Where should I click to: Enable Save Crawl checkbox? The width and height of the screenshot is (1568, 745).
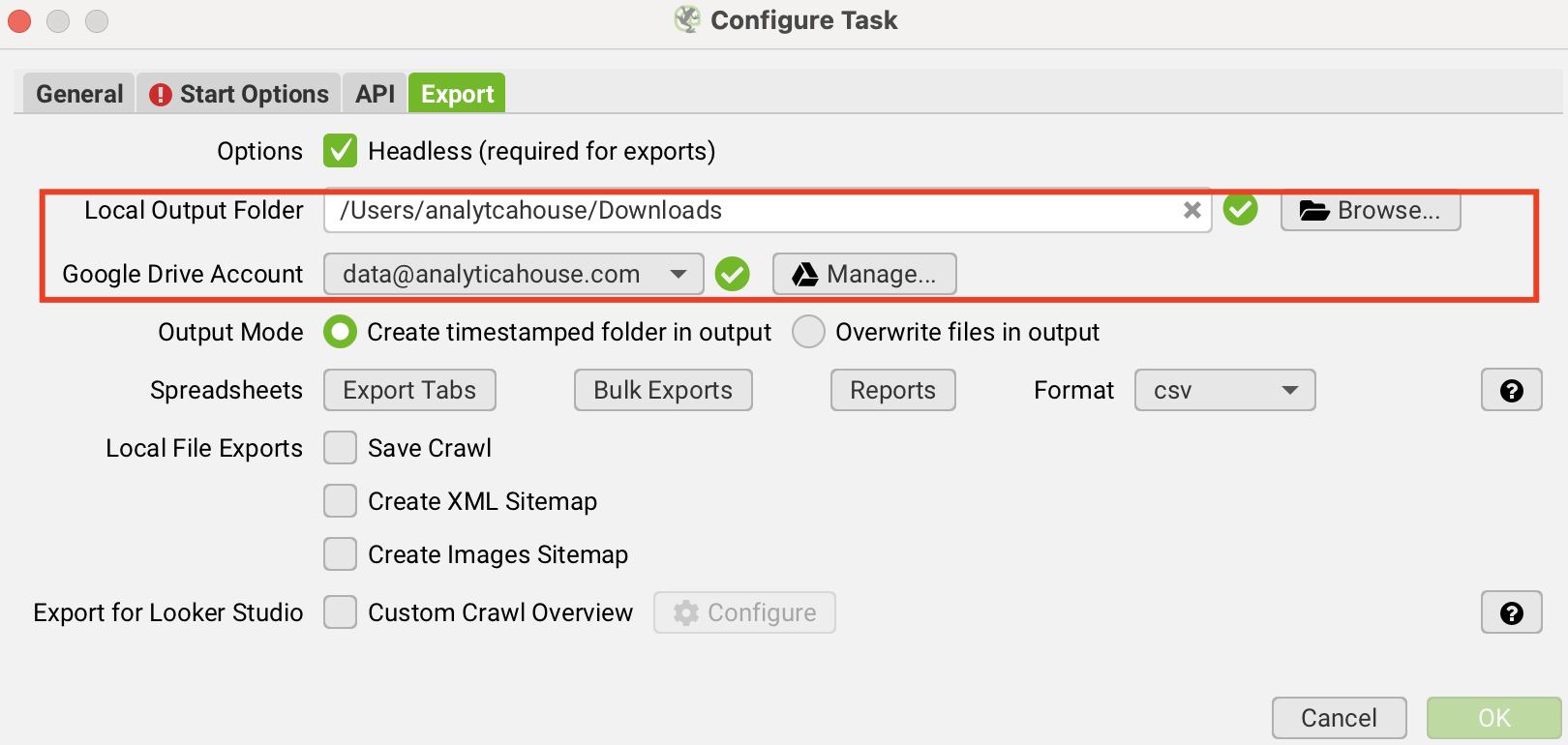pos(340,448)
